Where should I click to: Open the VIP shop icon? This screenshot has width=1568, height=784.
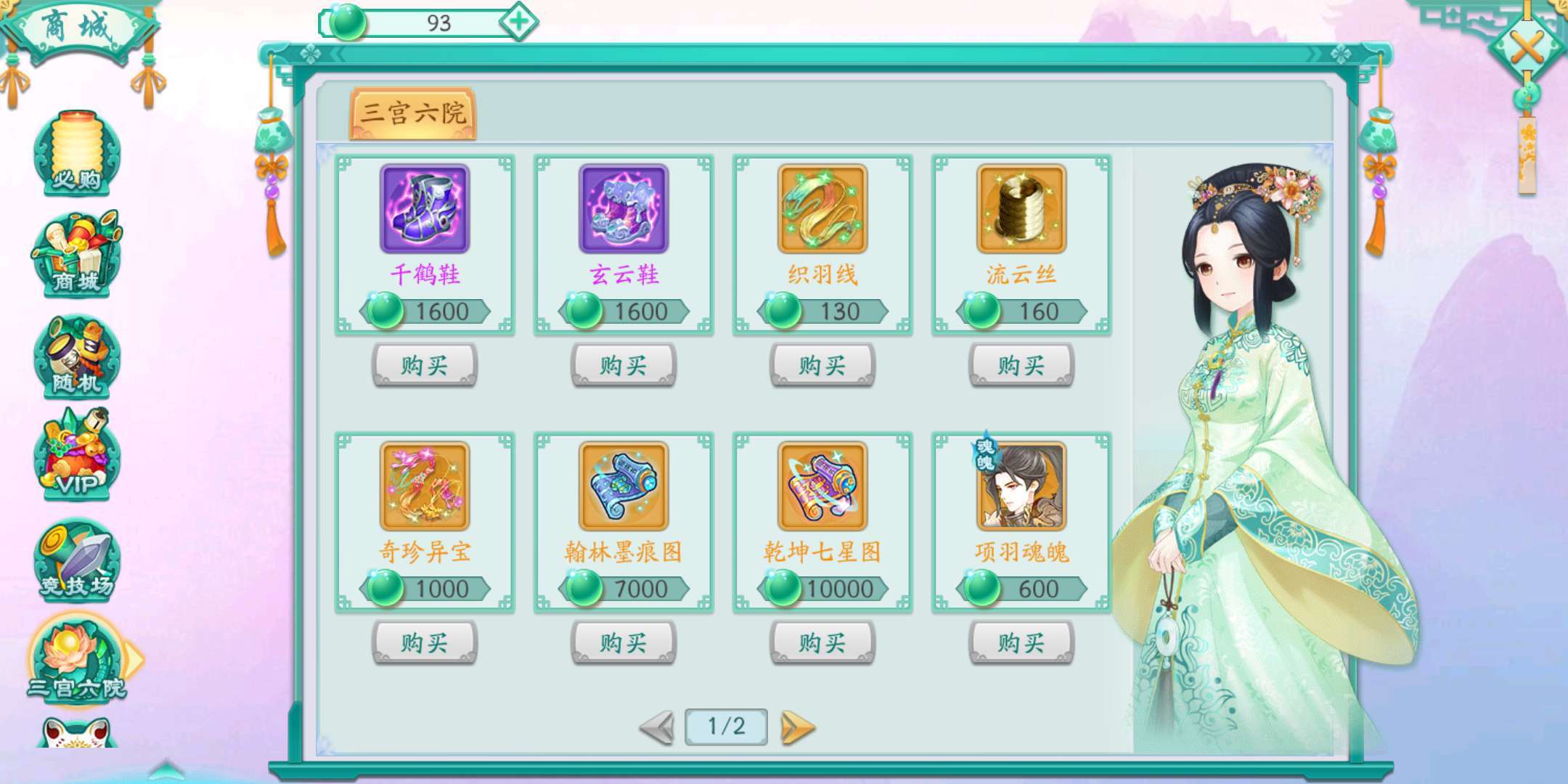[x=77, y=455]
